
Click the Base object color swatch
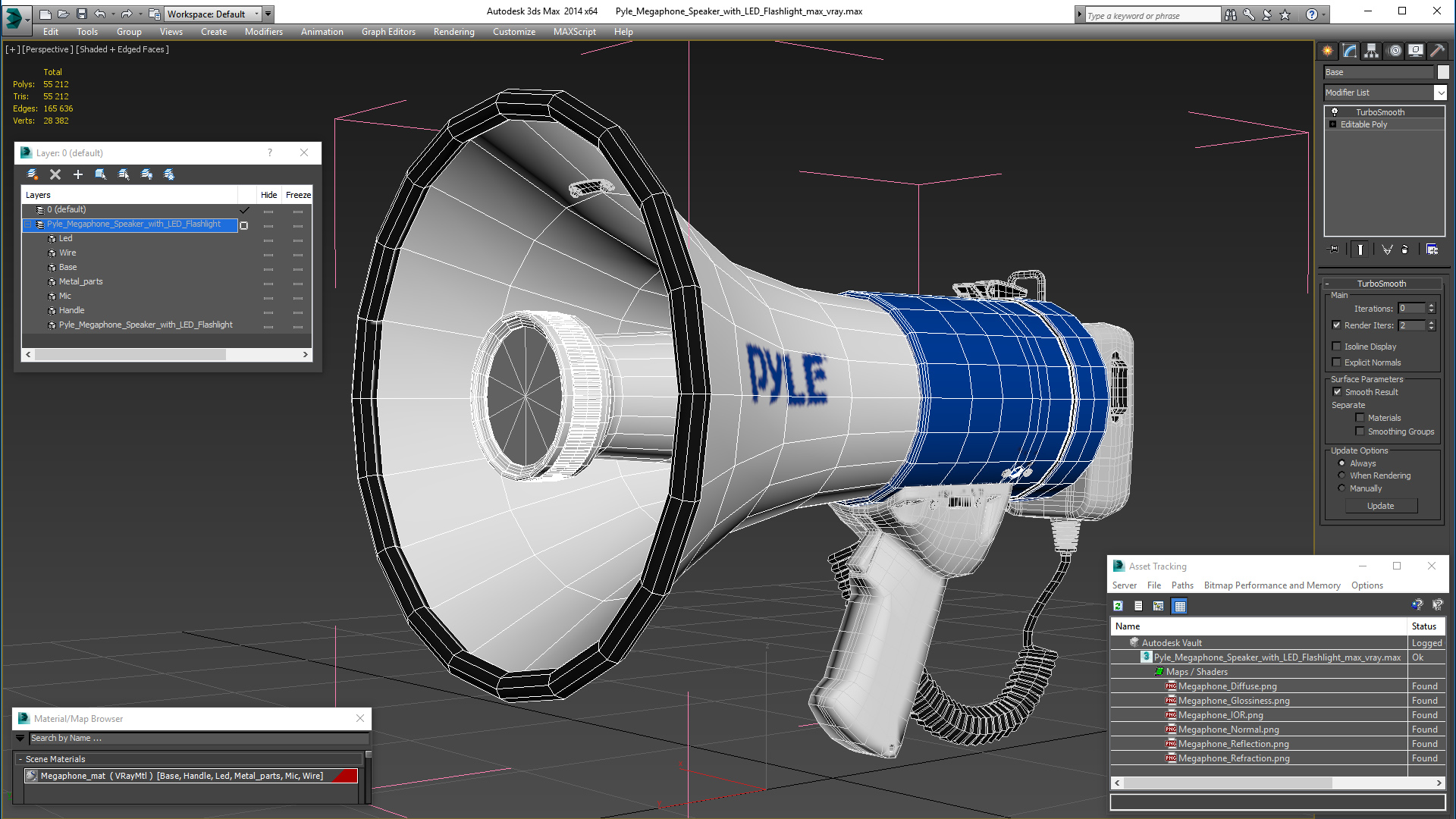[x=1442, y=72]
